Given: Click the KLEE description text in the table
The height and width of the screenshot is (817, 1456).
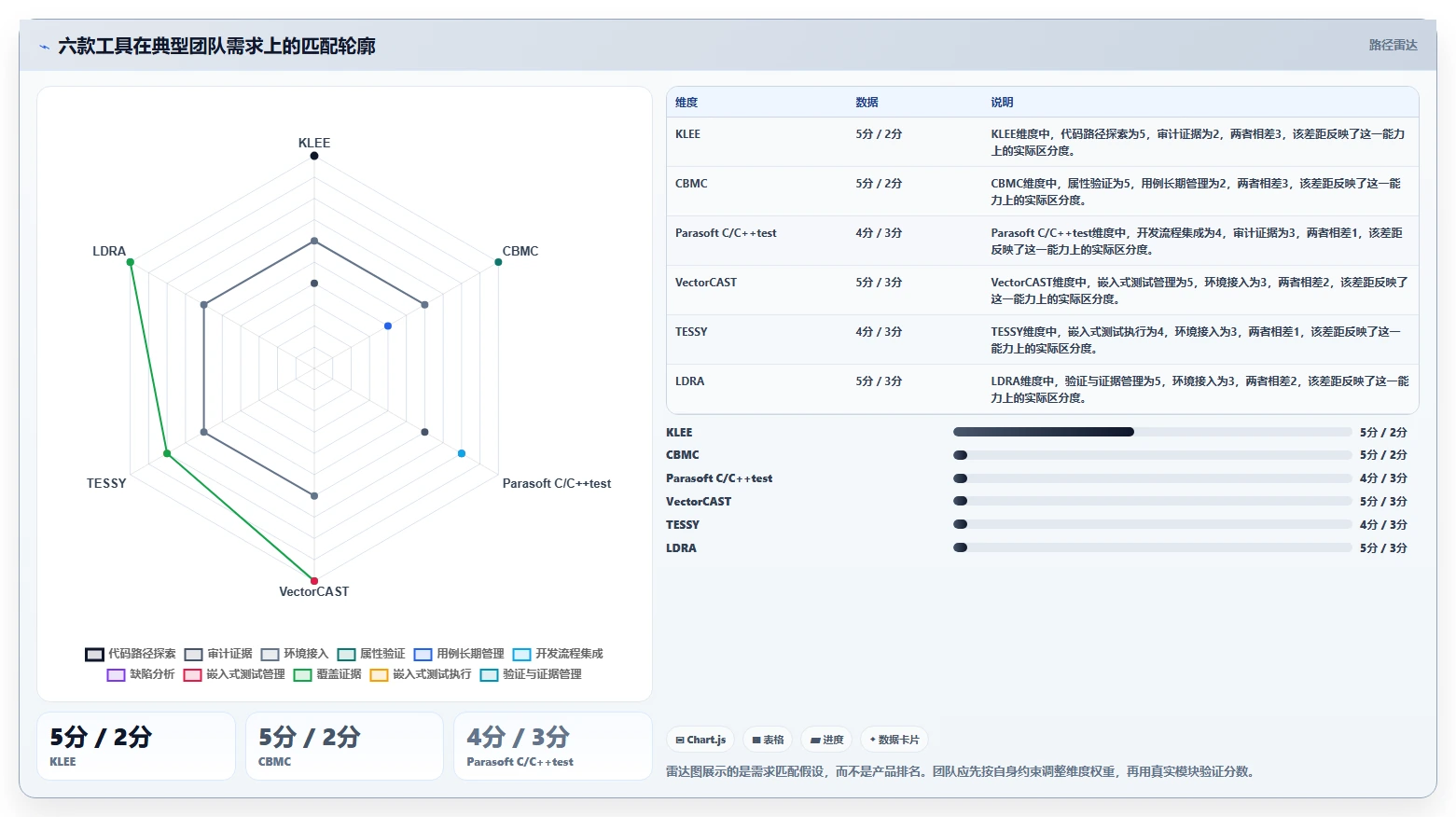Looking at the screenshot, I should pos(1198,143).
